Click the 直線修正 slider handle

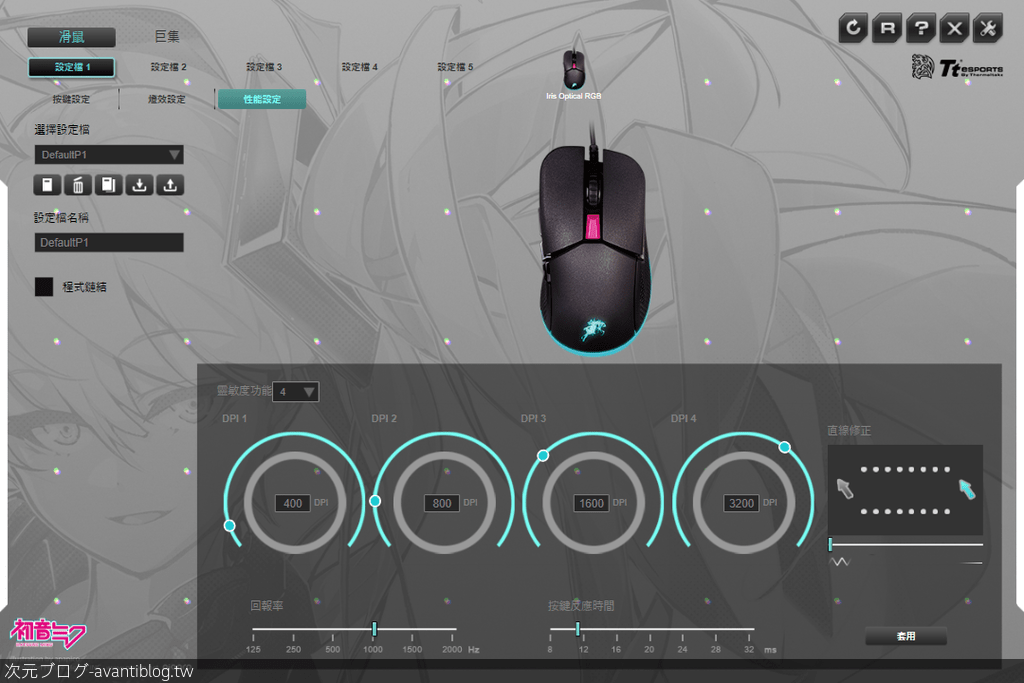click(x=831, y=544)
